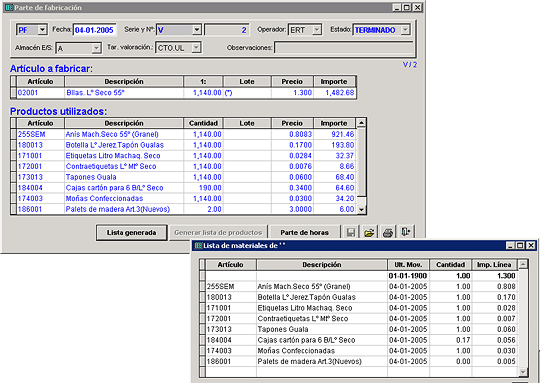Maximize the Lista de materiales window
The width and height of the screenshot is (540, 383).
point(520,245)
